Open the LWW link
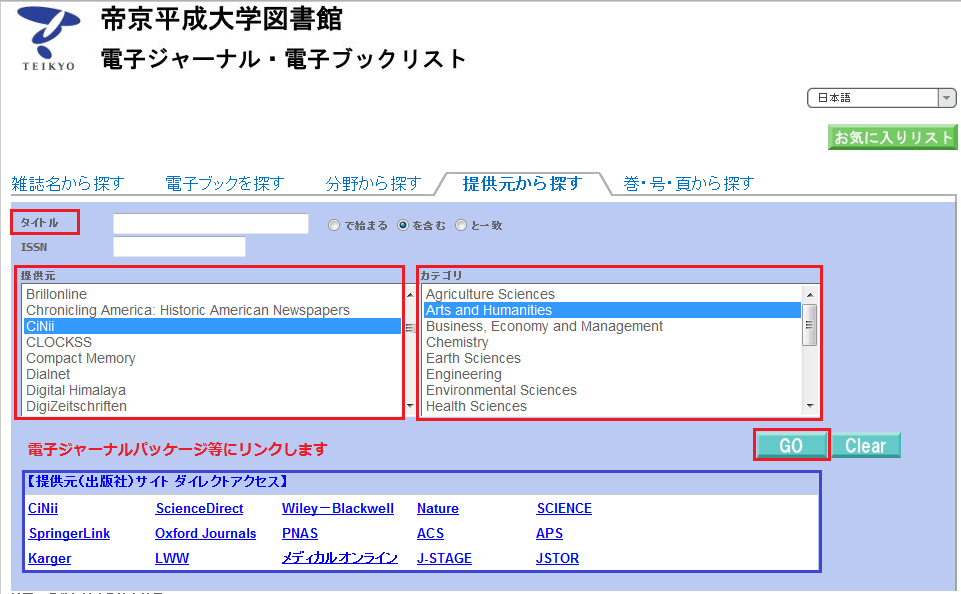This screenshot has width=961, height=594. (172, 558)
